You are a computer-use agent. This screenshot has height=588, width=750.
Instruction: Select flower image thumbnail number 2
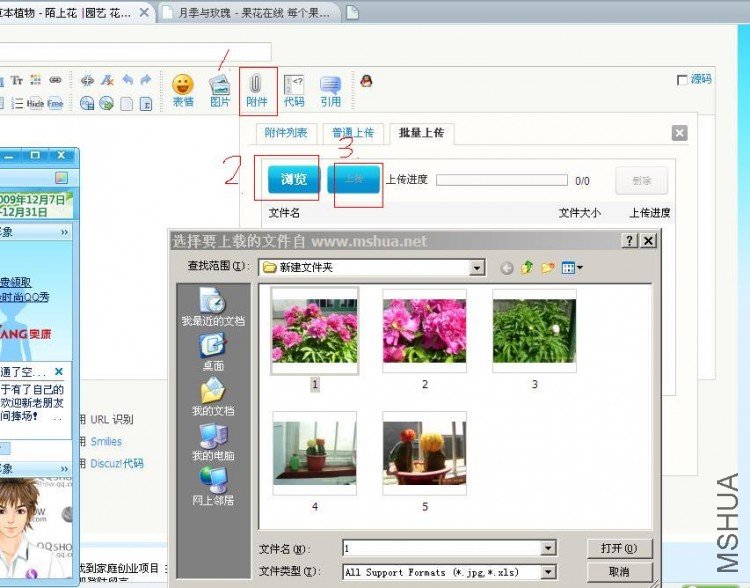pos(424,331)
